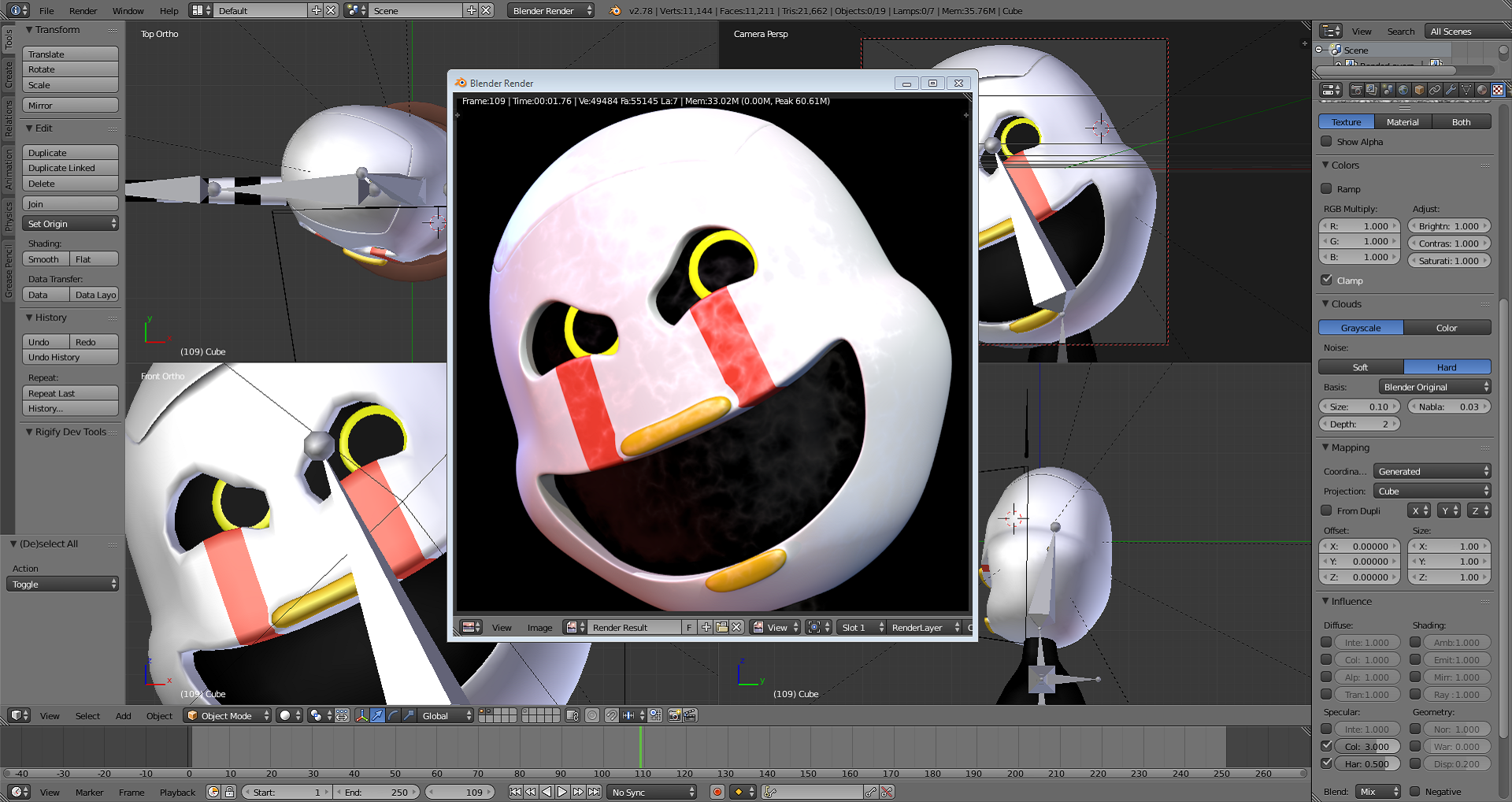Collapse the Scene tree item in outliner
1512x802 pixels.
(1319, 50)
